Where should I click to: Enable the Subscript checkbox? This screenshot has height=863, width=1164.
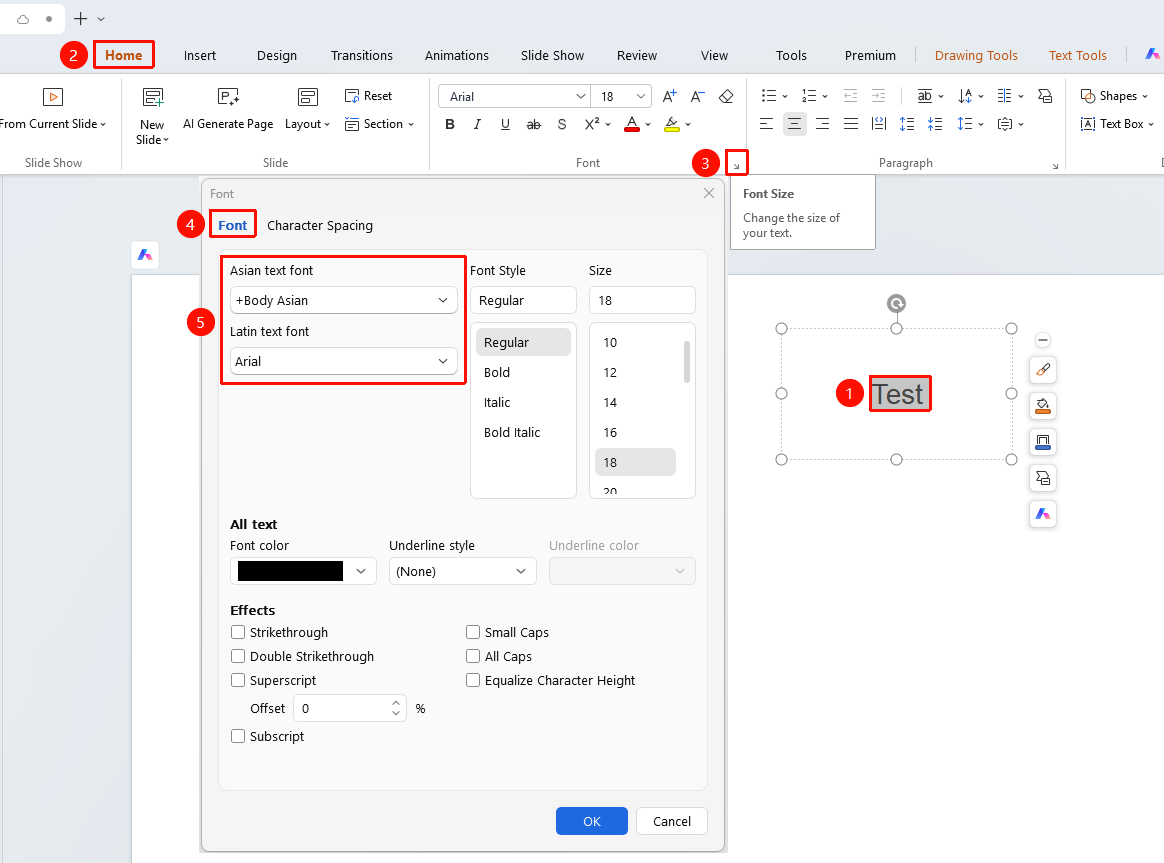tap(238, 736)
